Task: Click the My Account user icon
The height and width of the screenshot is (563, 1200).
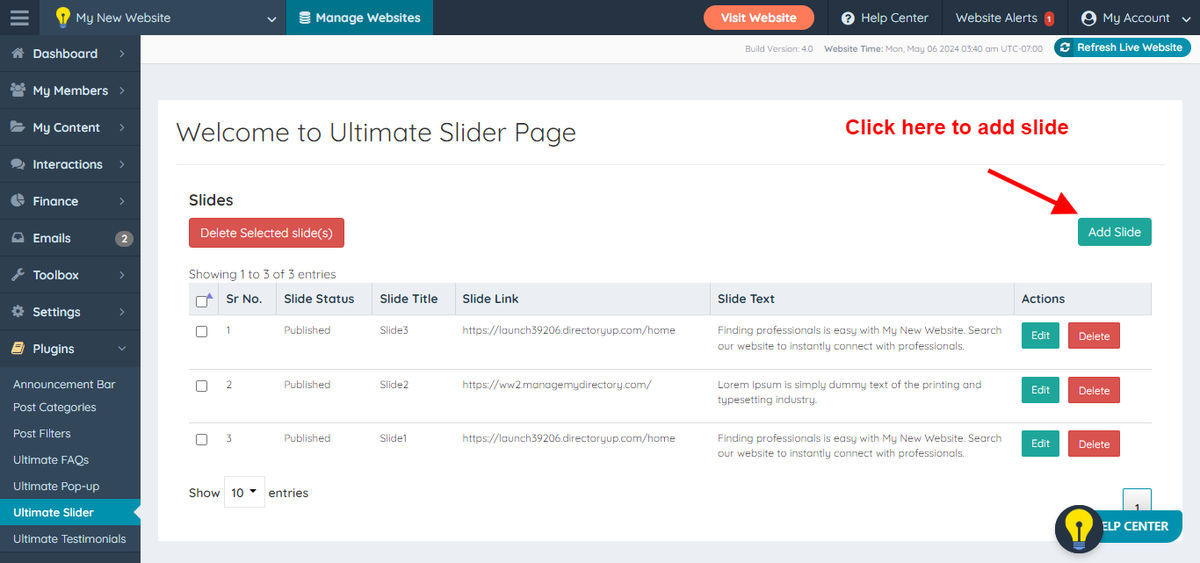Action: [1089, 18]
